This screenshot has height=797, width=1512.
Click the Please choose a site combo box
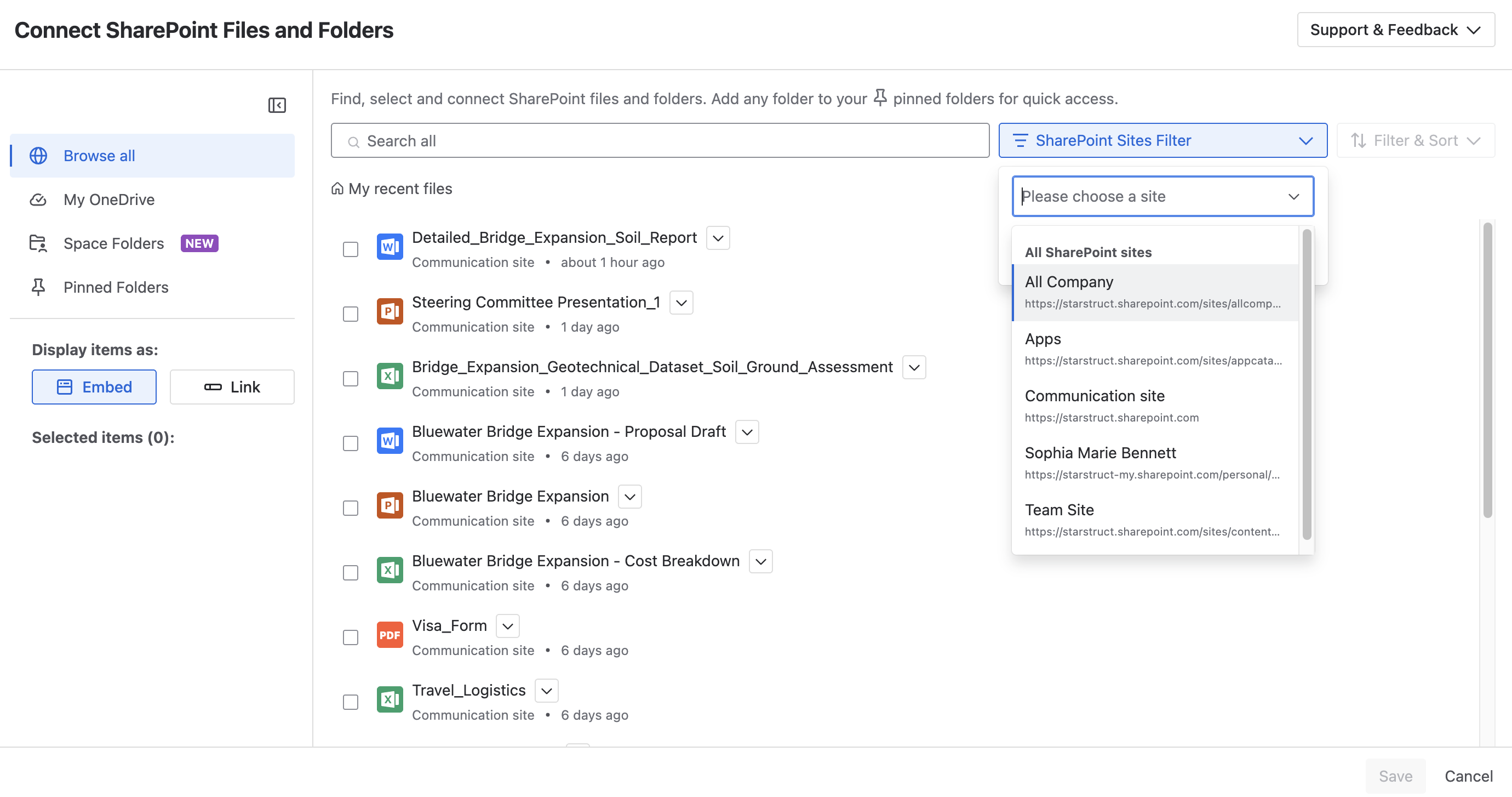[x=1162, y=196]
